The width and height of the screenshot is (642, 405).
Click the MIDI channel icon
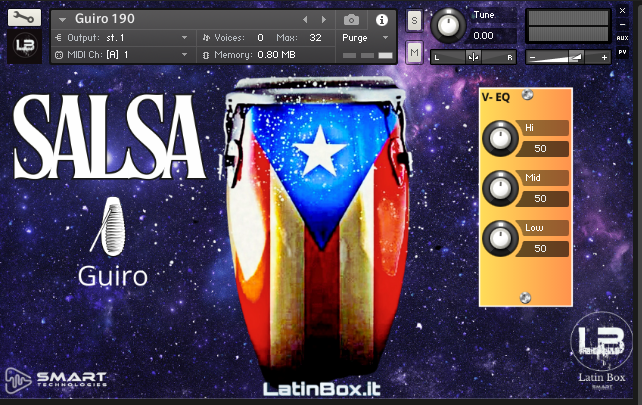pyautogui.click(x=59, y=55)
